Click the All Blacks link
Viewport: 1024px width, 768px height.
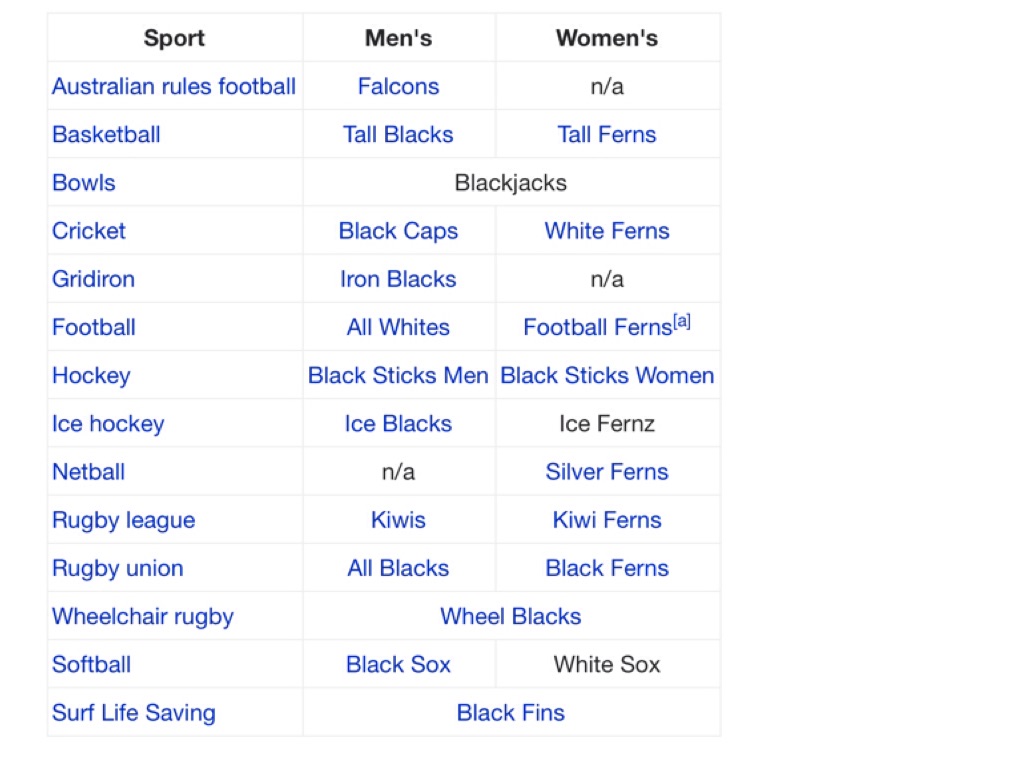click(398, 568)
